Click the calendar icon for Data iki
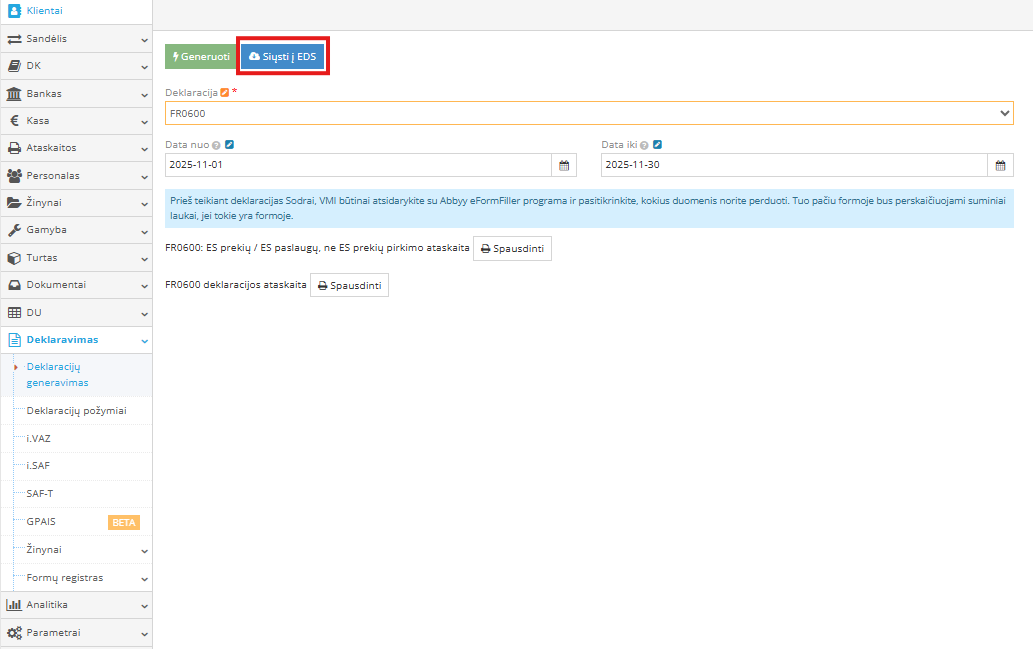Viewport: 1033px width, 649px height. point(1000,165)
